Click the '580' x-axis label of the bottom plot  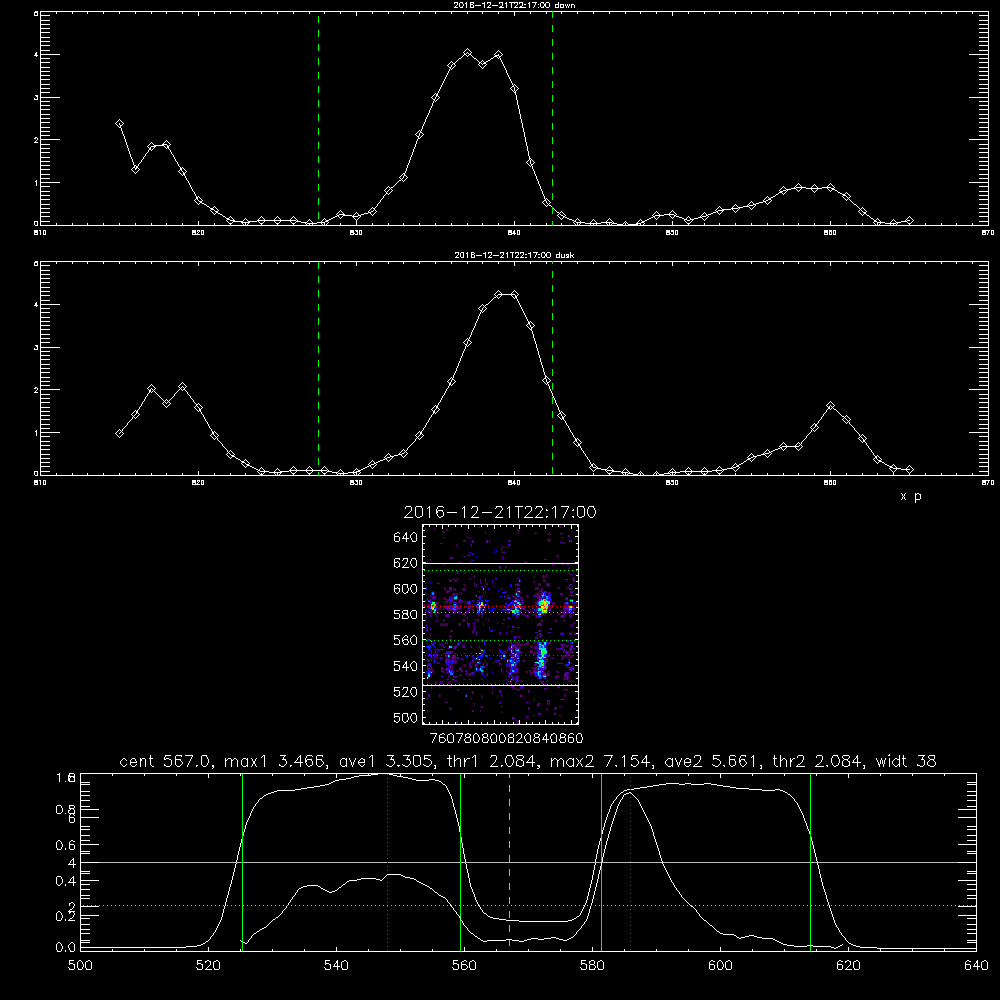[x=592, y=966]
